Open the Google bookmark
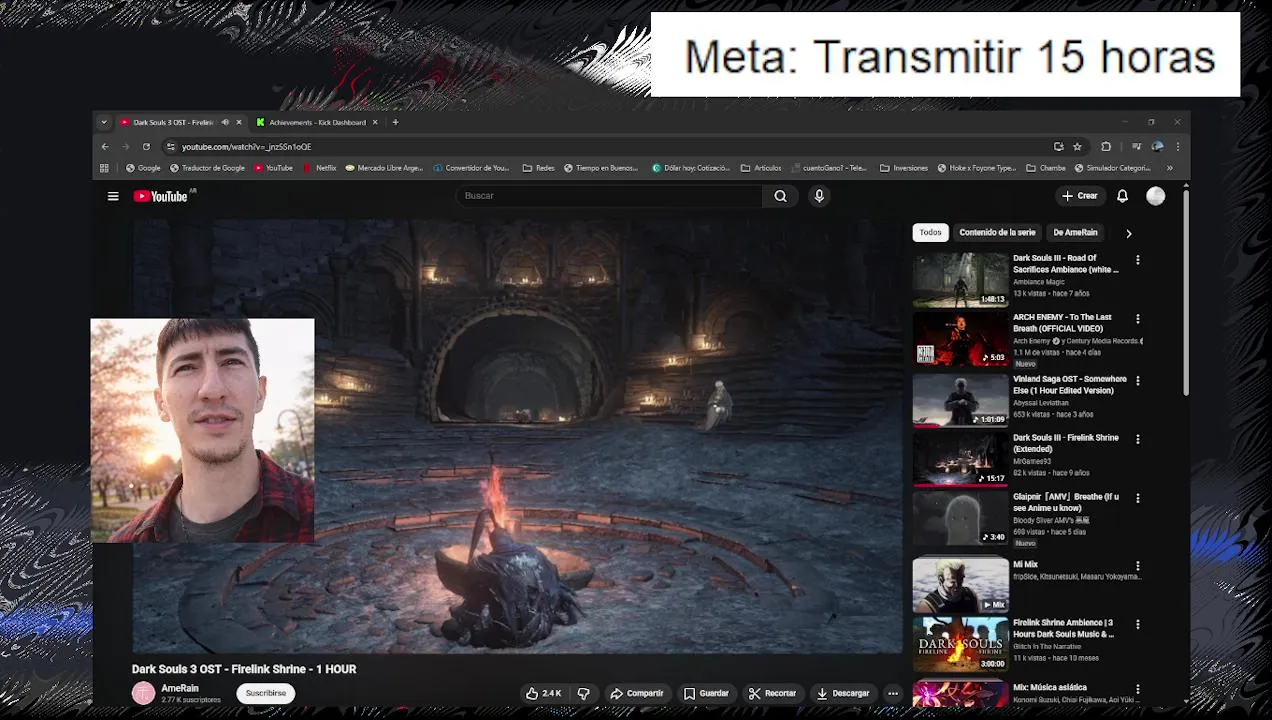This screenshot has height=720, width=1272. tap(143, 168)
